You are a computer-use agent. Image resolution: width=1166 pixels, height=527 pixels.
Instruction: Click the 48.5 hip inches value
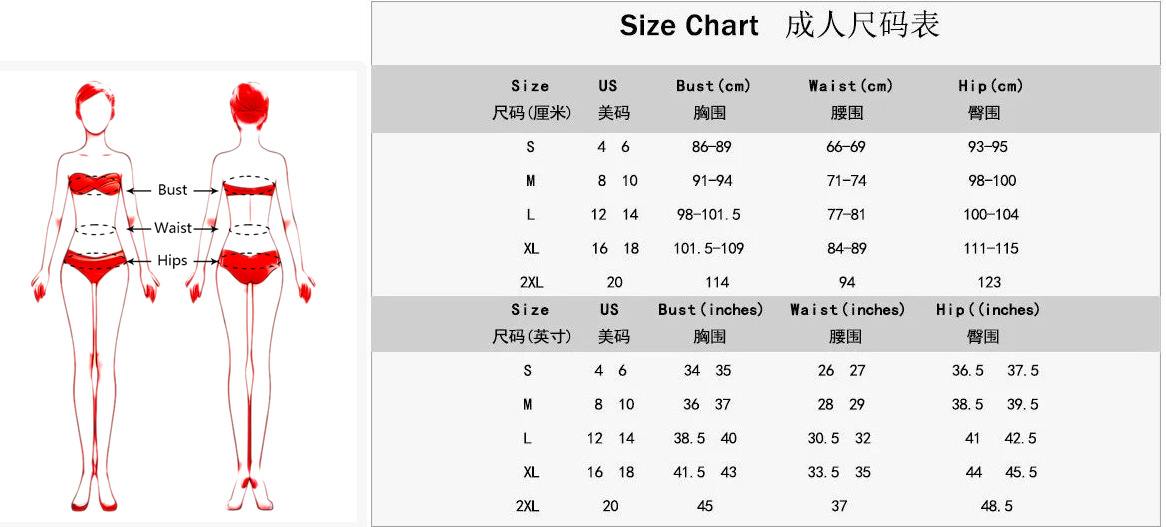[997, 507]
